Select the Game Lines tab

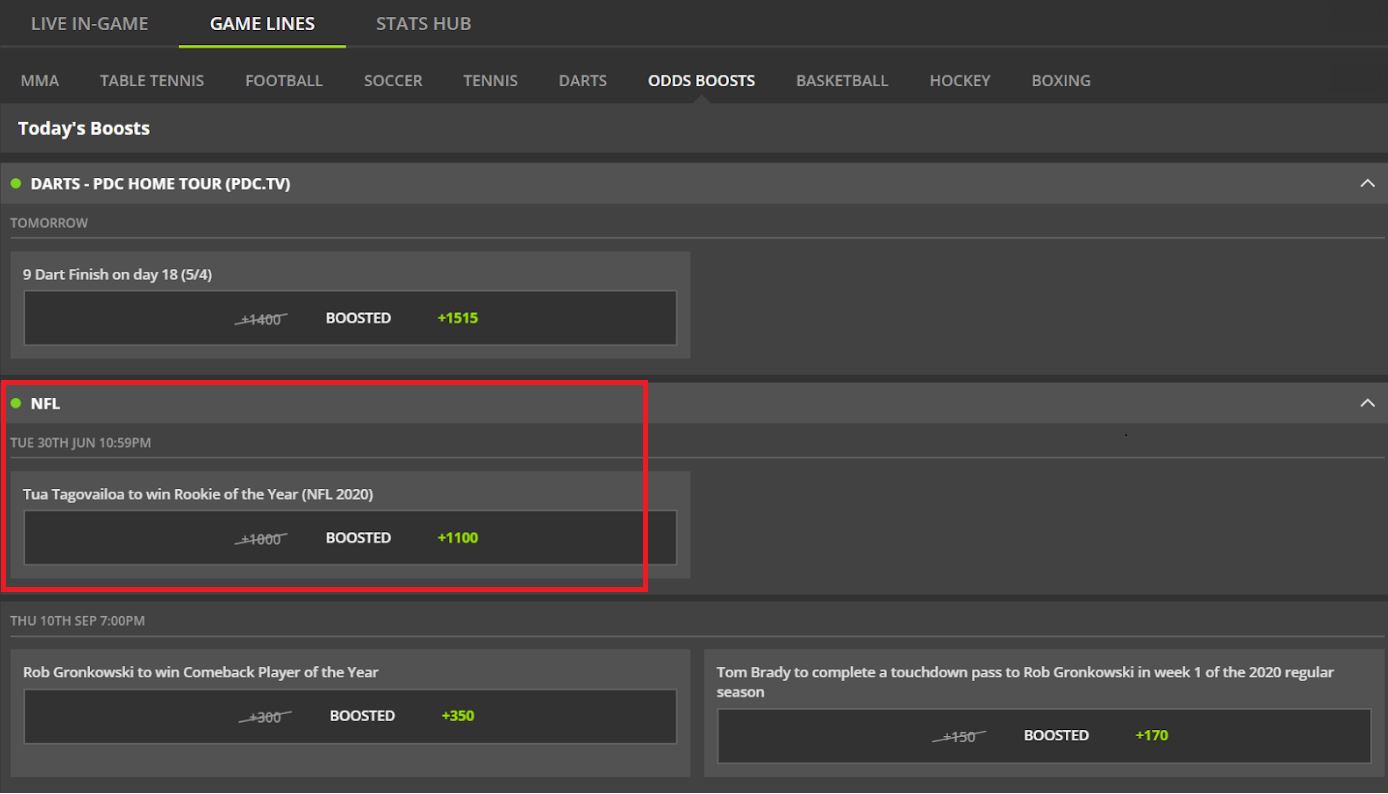click(262, 23)
